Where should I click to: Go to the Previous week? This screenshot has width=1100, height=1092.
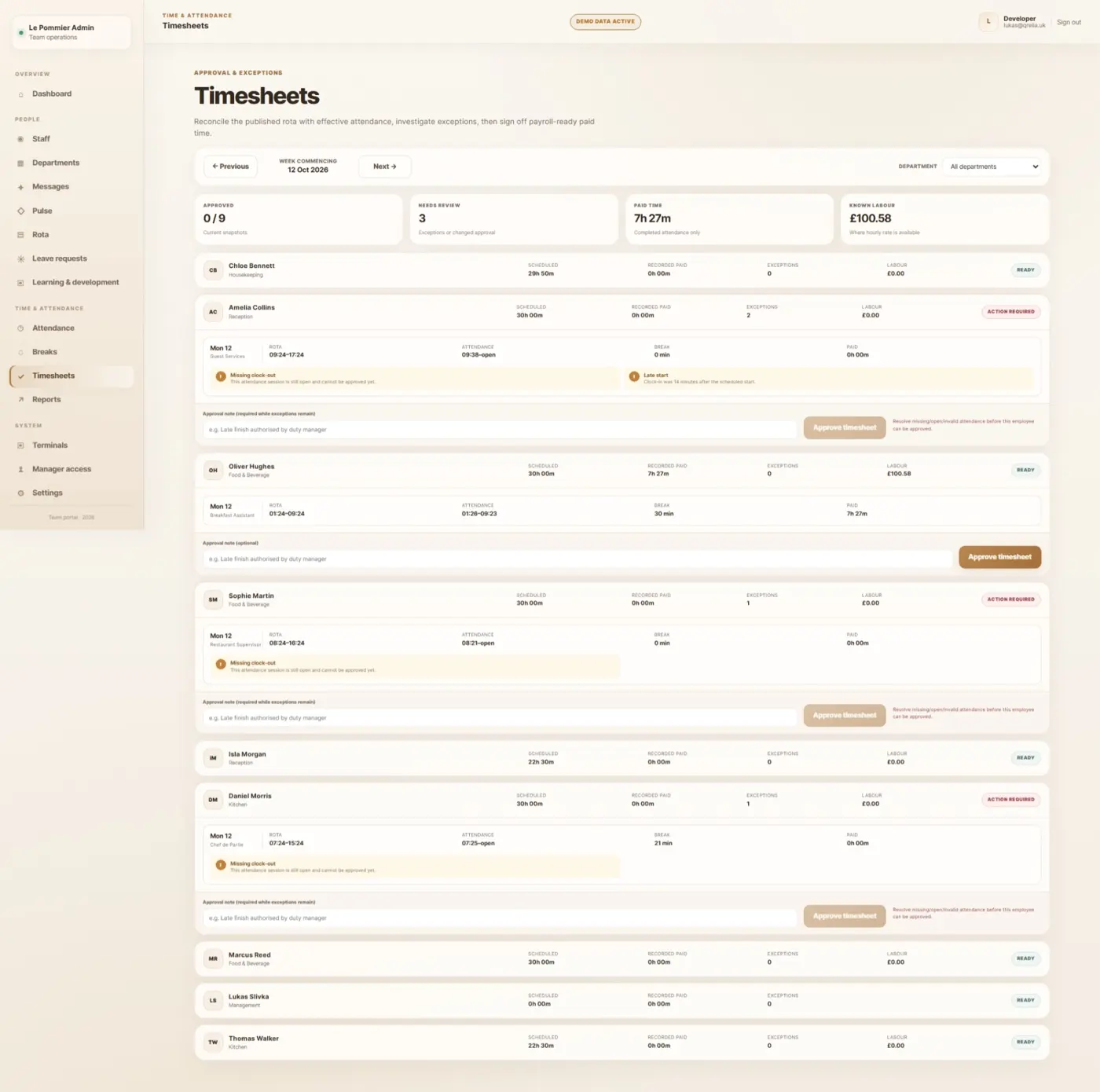pyautogui.click(x=230, y=167)
